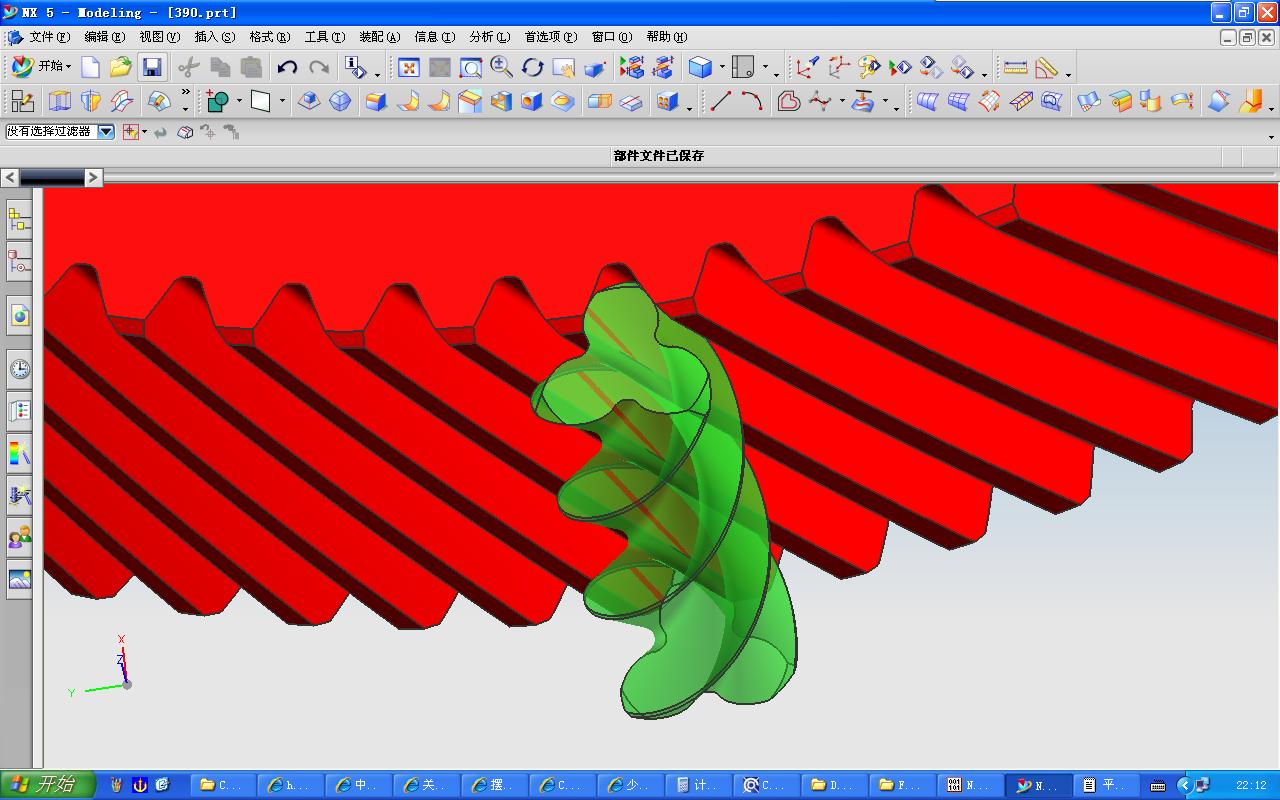This screenshot has height=800, width=1280.
Task: Click the left scroll arrow above the viewport
Action: (9, 177)
